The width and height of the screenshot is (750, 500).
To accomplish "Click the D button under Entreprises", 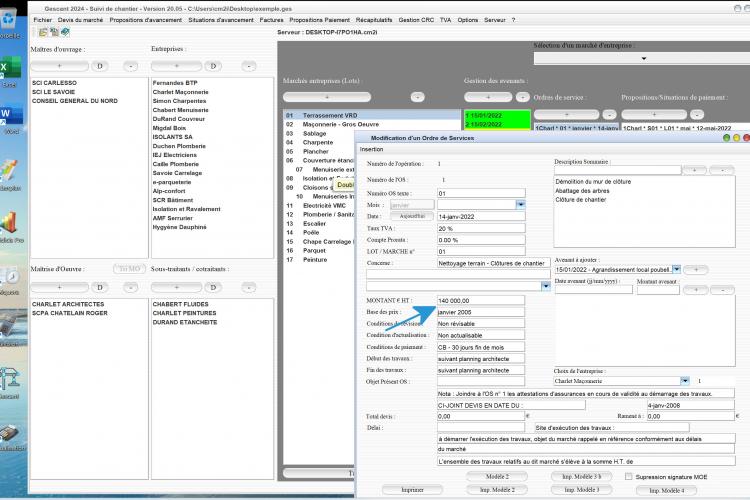I will pos(213,66).
